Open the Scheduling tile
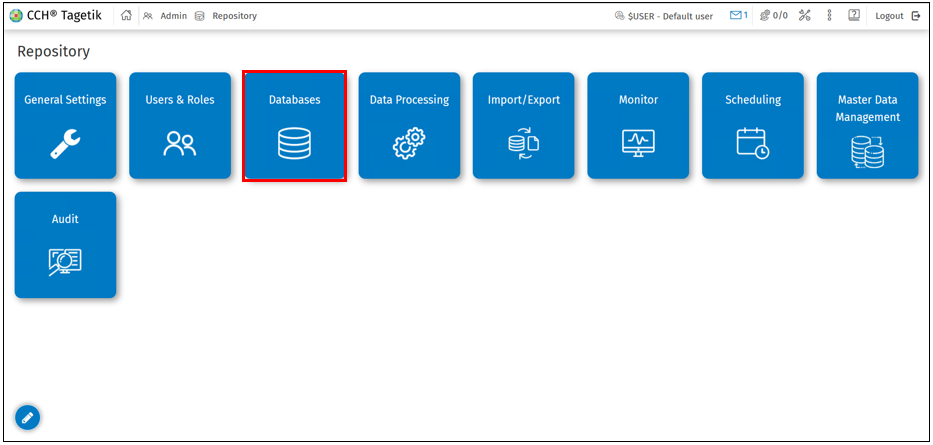Image resolution: width=933 pixels, height=445 pixels. 753,126
